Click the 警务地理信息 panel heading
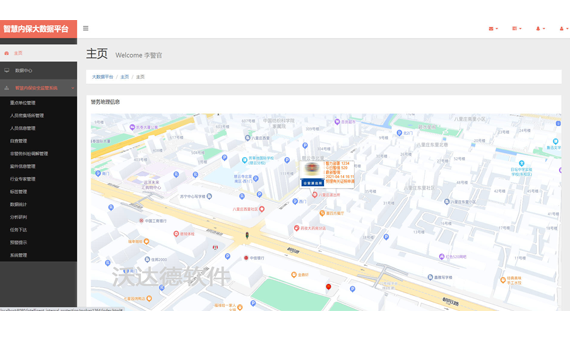Screen dimensions: 570x360 tap(105, 102)
